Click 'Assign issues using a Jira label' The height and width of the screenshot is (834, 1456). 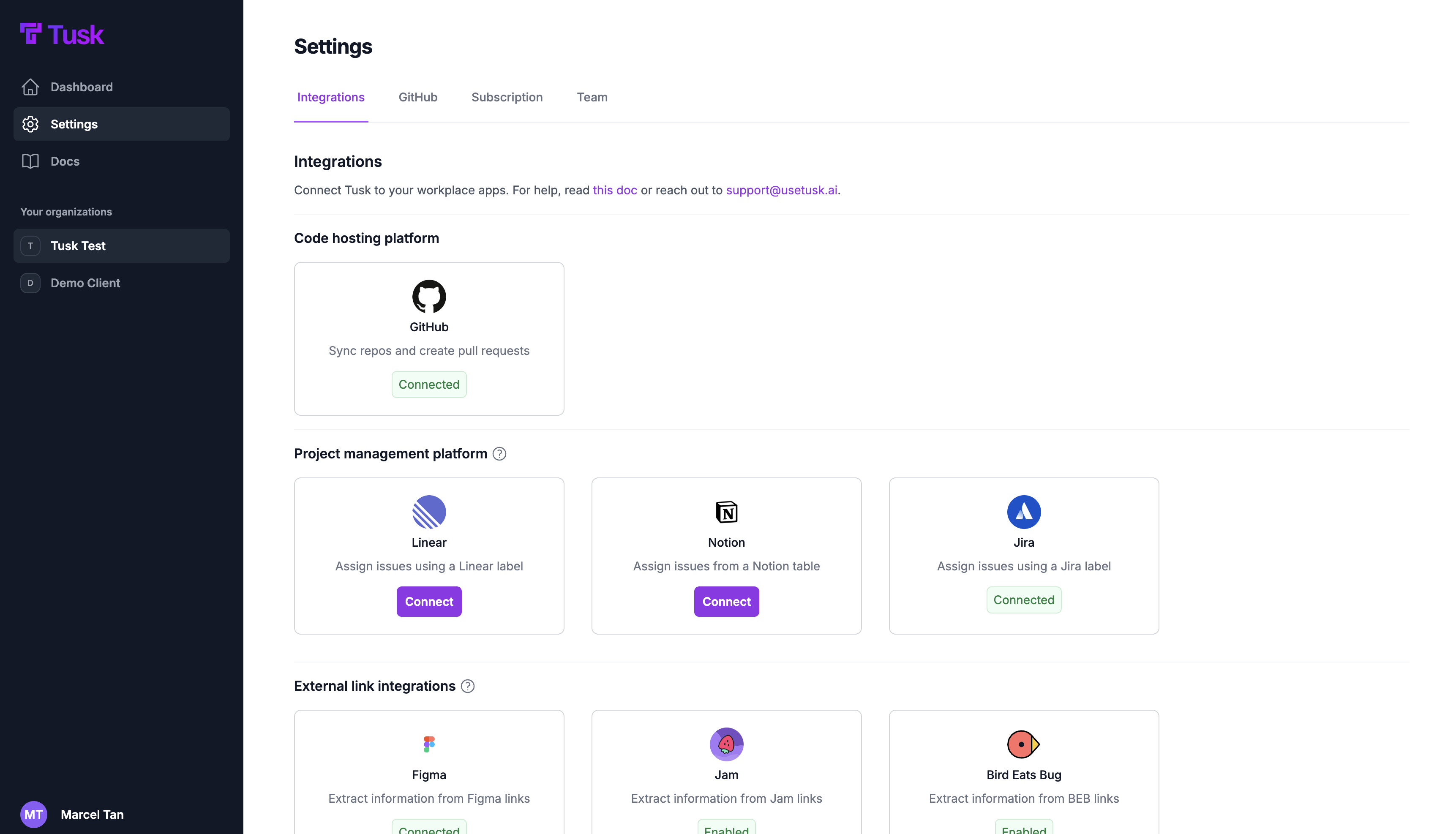1024,566
